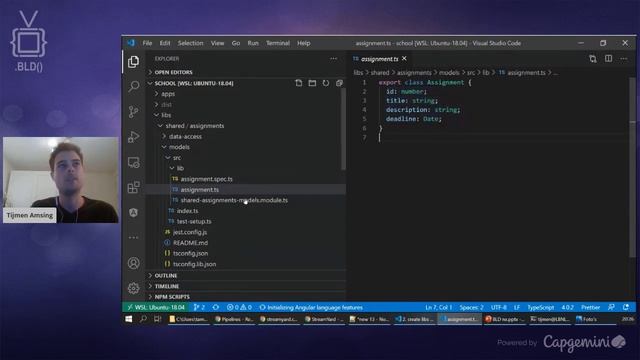Expand the Timeline section
Image resolution: width=640 pixels, height=360 pixels.
[x=246, y=286]
